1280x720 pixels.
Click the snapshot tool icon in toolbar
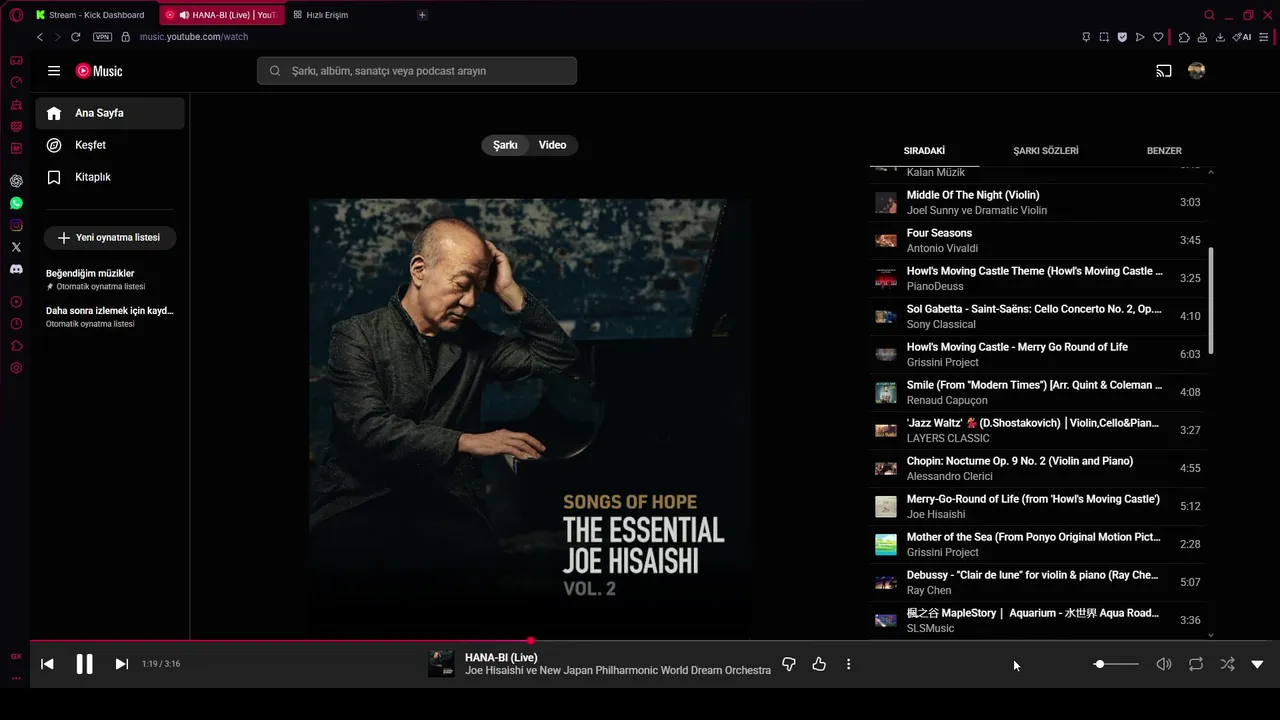point(1104,37)
